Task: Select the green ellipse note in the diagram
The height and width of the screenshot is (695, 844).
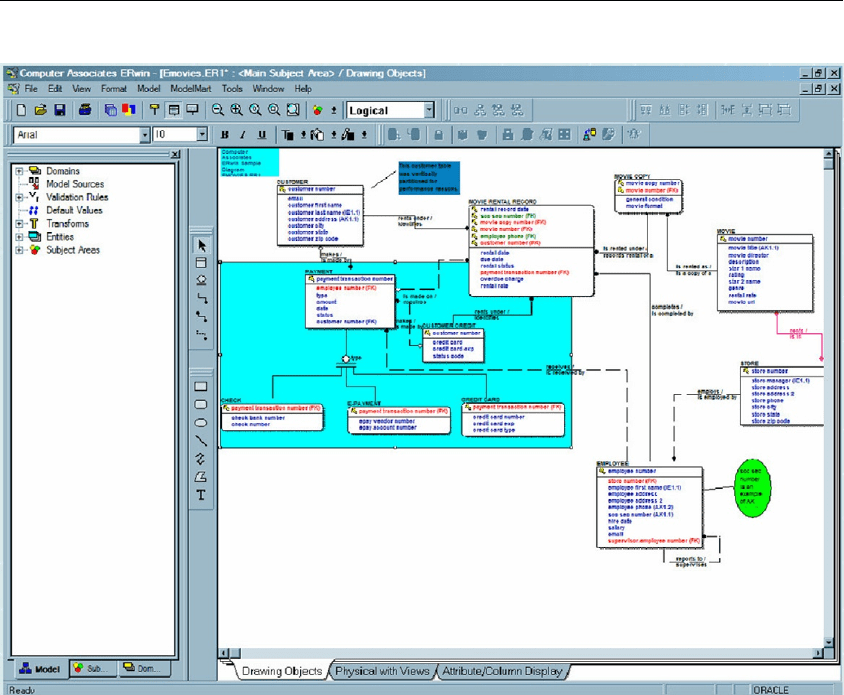Action: 752,488
